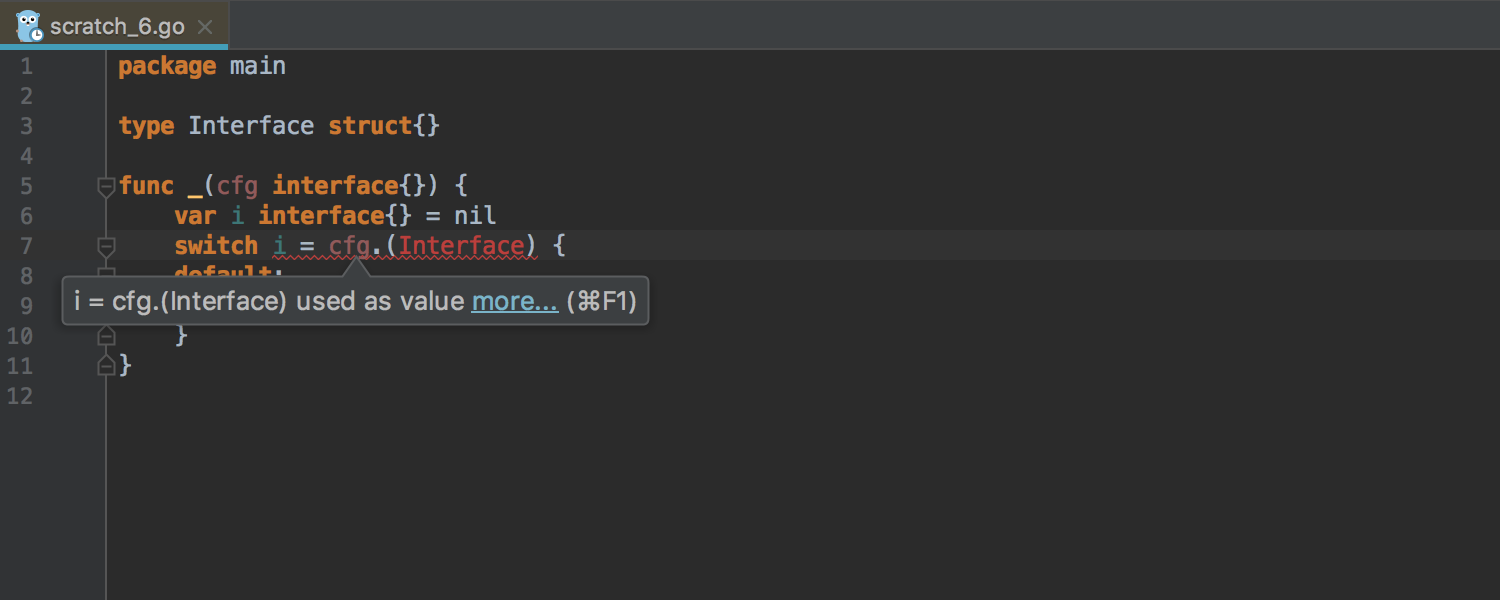Click the nil value on line 6

(x=475, y=216)
